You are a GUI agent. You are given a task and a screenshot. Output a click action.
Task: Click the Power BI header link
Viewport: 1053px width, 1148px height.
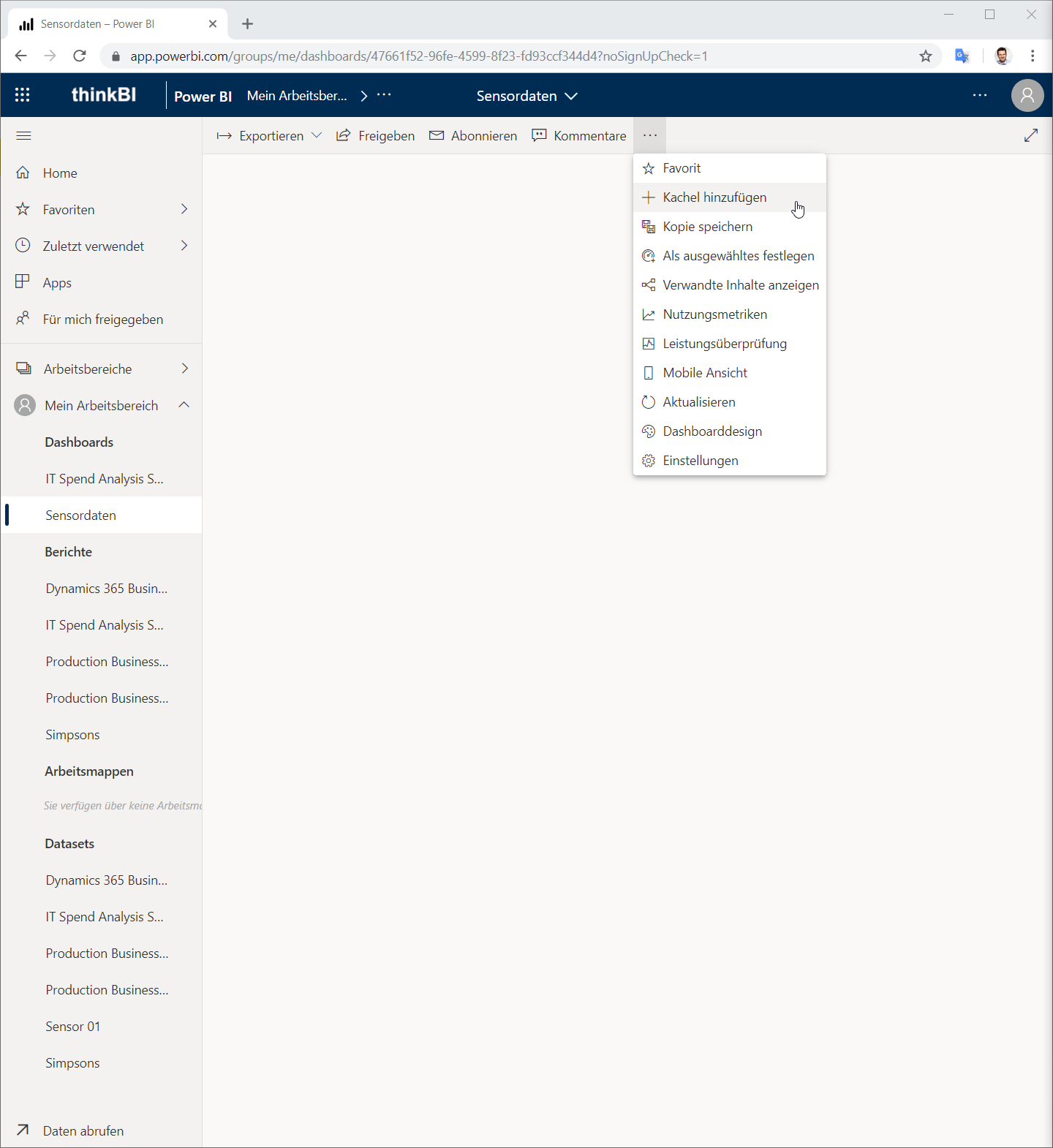(x=203, y=97)
